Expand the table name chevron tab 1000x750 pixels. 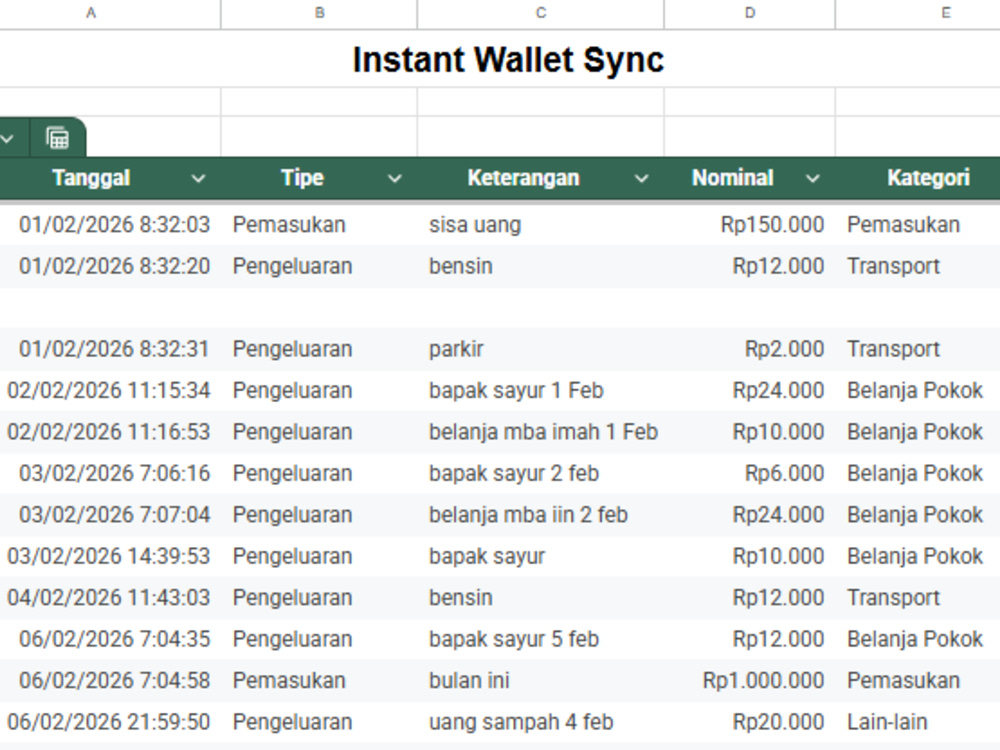(x=8, y=138)
